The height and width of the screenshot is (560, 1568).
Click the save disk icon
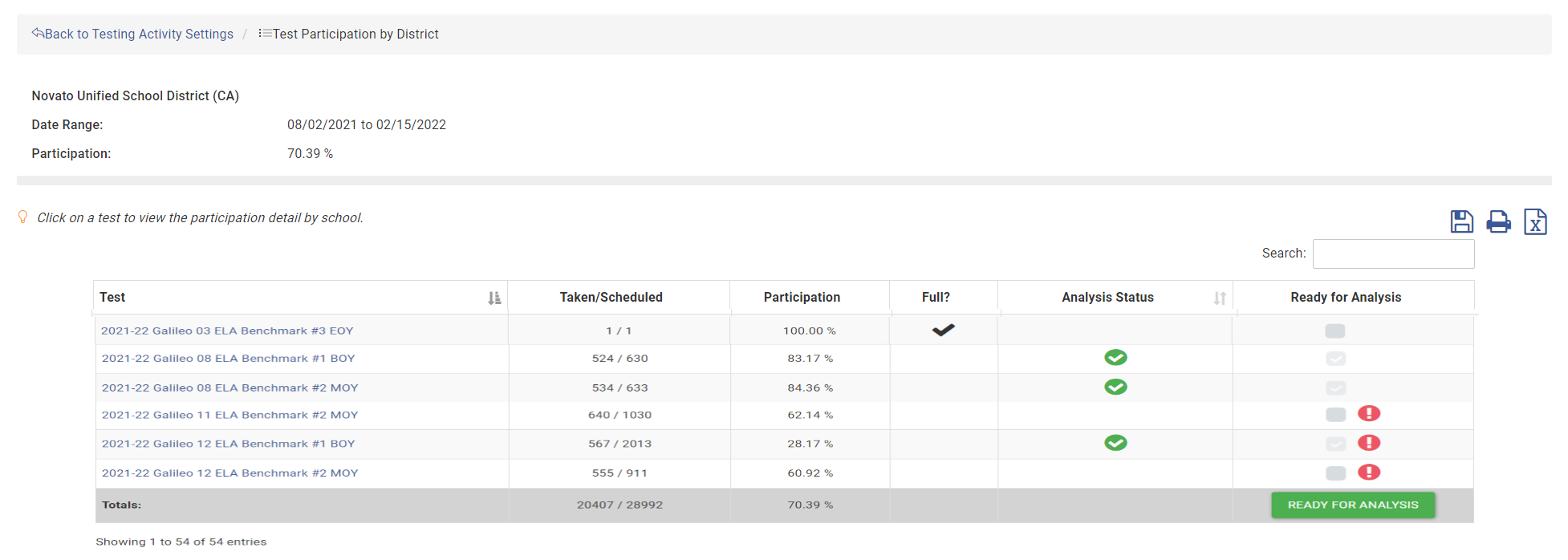[x=1461, y=221]
